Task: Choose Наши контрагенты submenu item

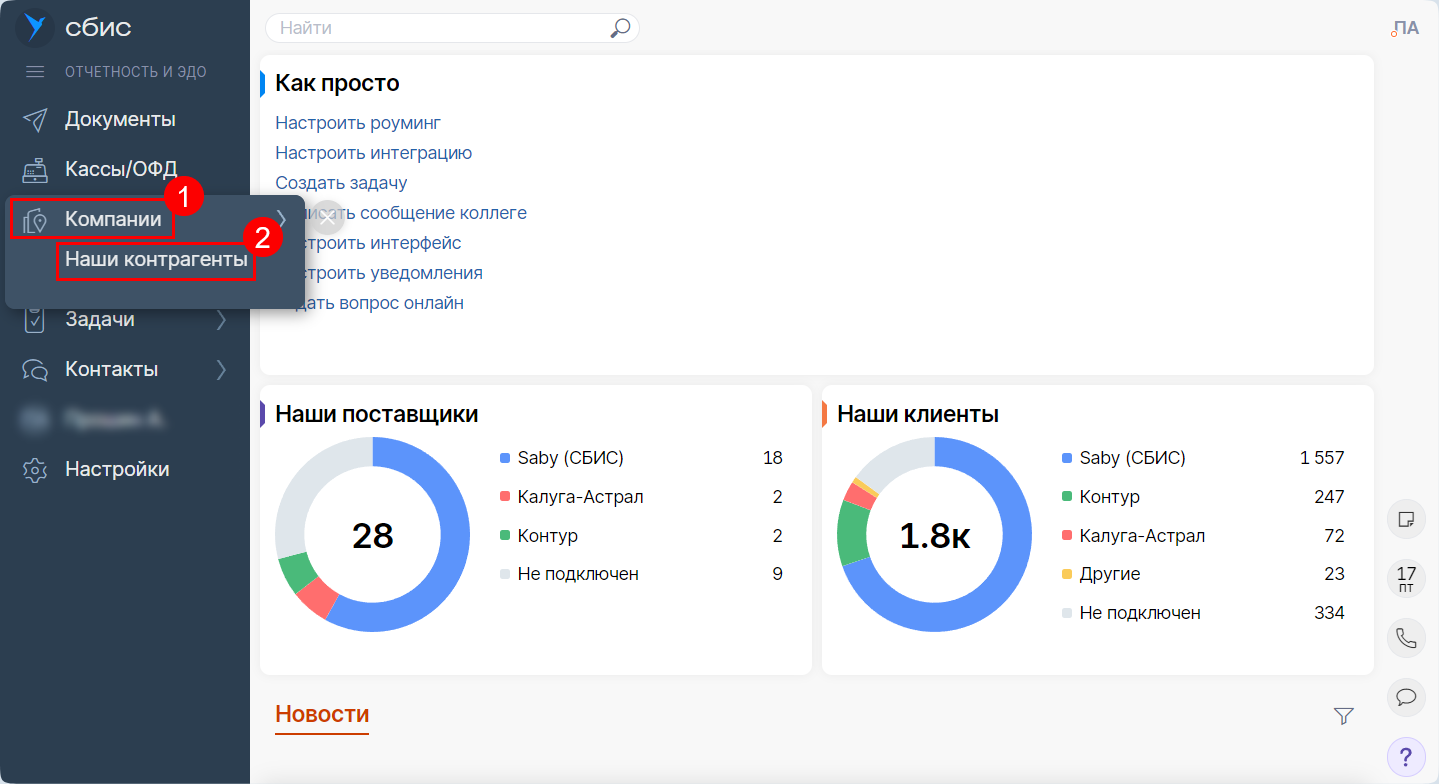Action: coord(156,259)
